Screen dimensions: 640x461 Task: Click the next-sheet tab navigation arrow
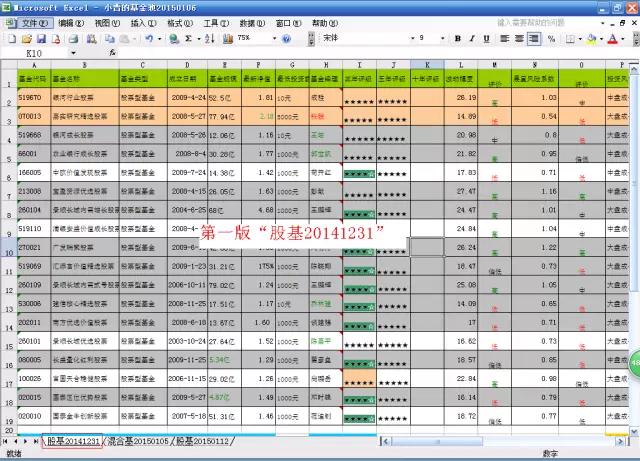click(x=25, y=441)
